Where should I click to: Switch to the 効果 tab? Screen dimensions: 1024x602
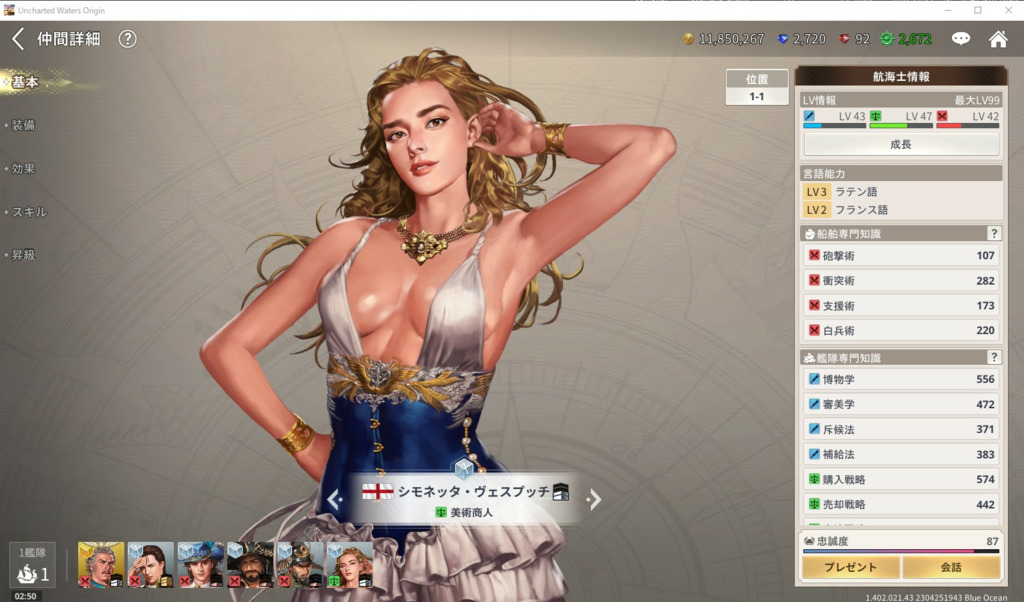click(23, 168)
